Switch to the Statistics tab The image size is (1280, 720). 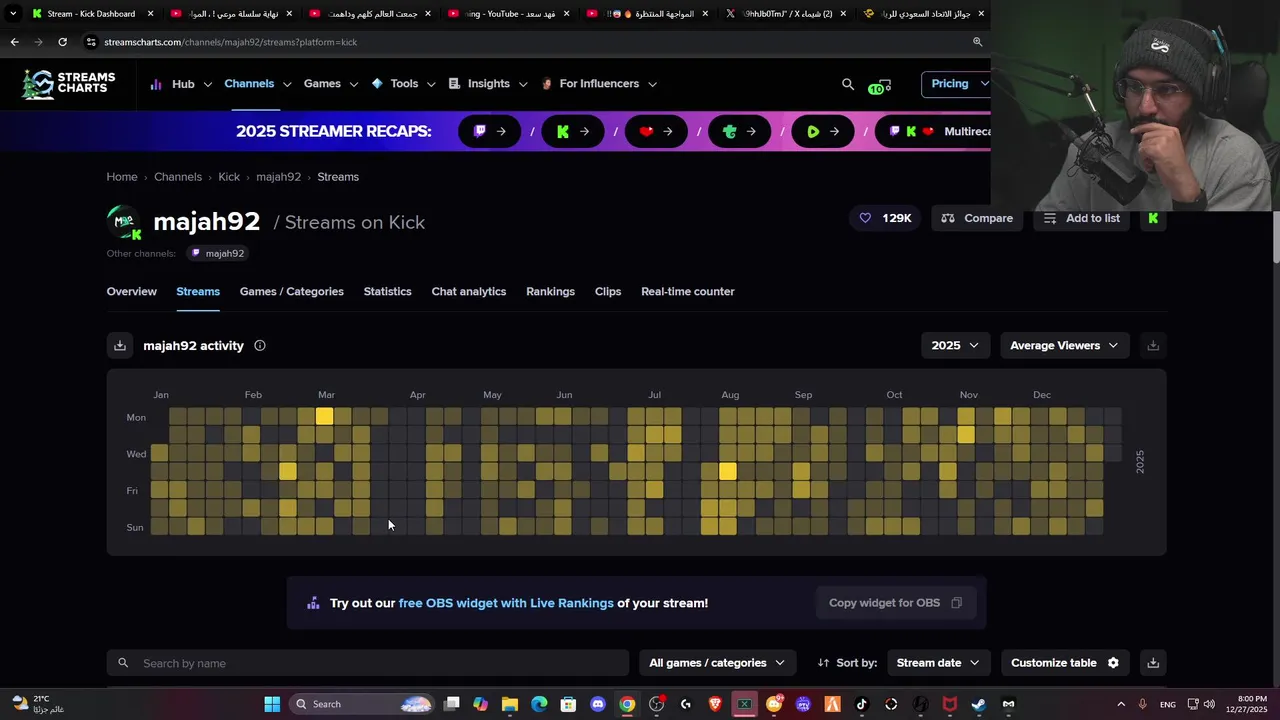(x=388, y=292)
